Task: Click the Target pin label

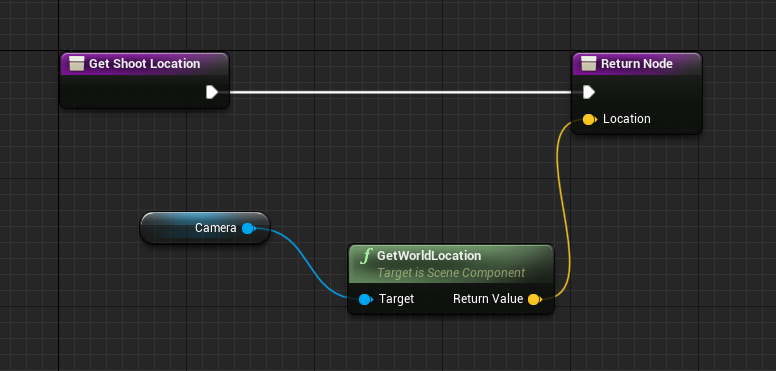Action: click(396, 299)
